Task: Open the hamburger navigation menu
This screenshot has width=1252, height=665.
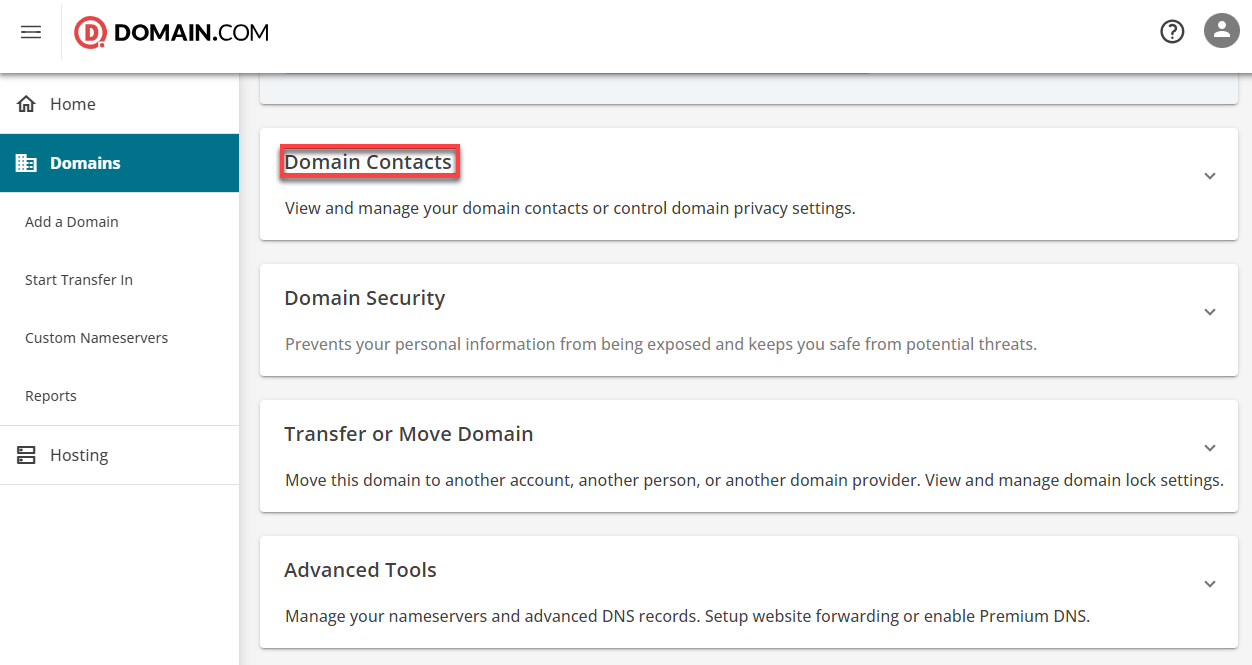Action: pos(31,32)
